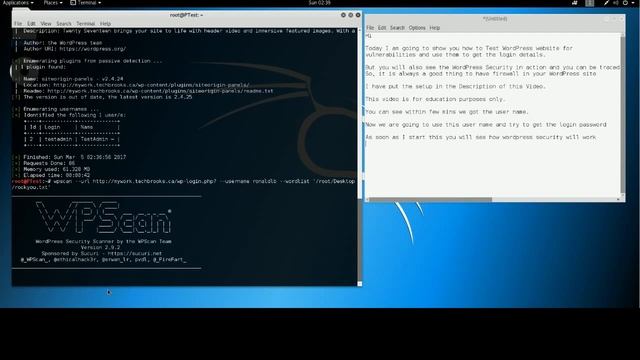Click the 'Version 2.9.2' text under WPScan logo
Viewport: 640px width, 360px height.
(x=100, y=247)
